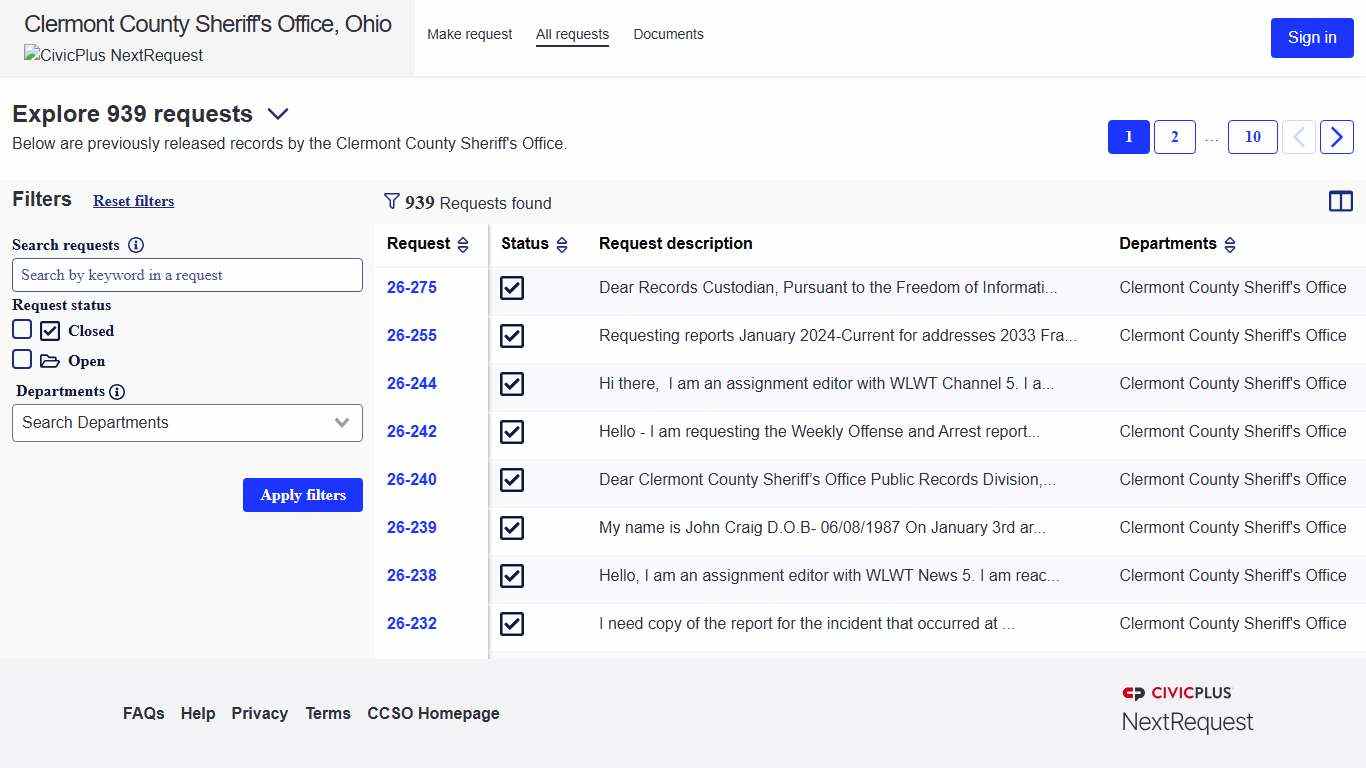Click the sort arrows on Request column header

coord(462,244)
